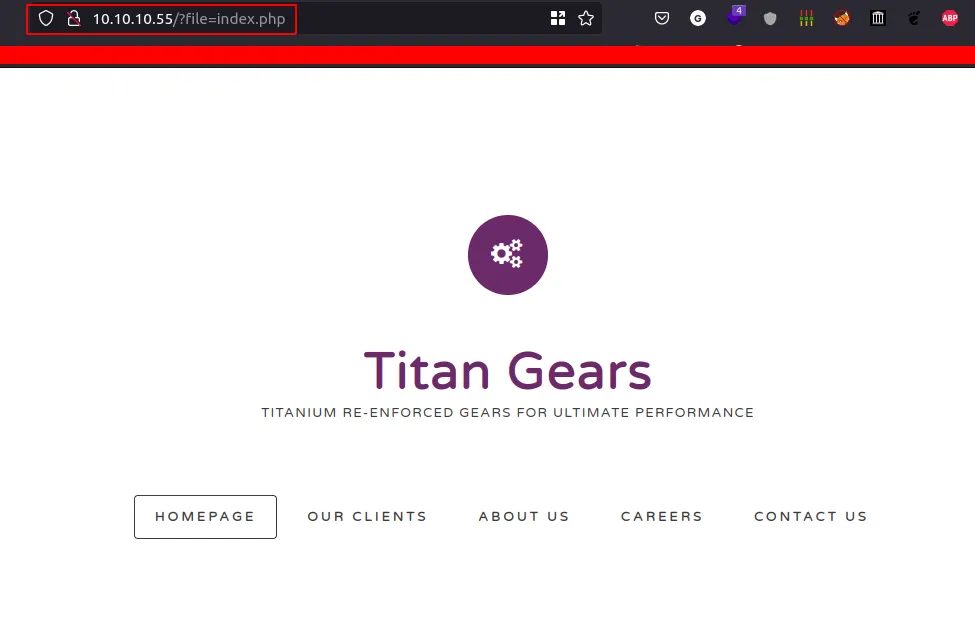Click the colorful sliders extension icon
This screenshot has width=975, height=618.
[x=806, y=17]
